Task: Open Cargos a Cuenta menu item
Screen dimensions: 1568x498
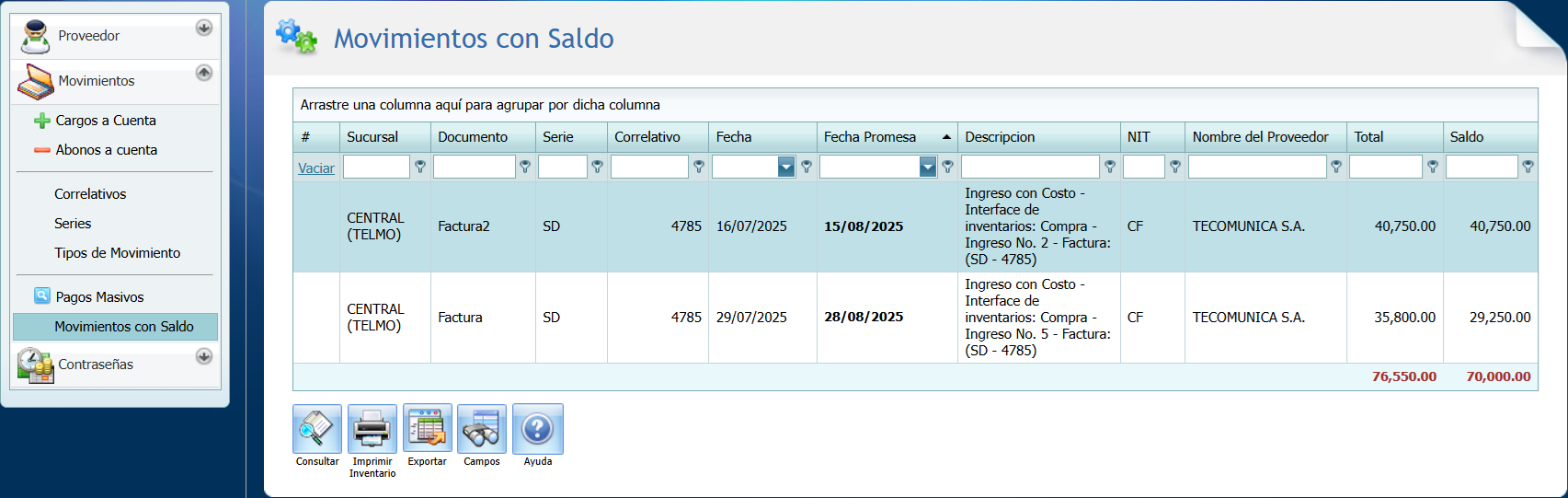Action: (106, 121)
